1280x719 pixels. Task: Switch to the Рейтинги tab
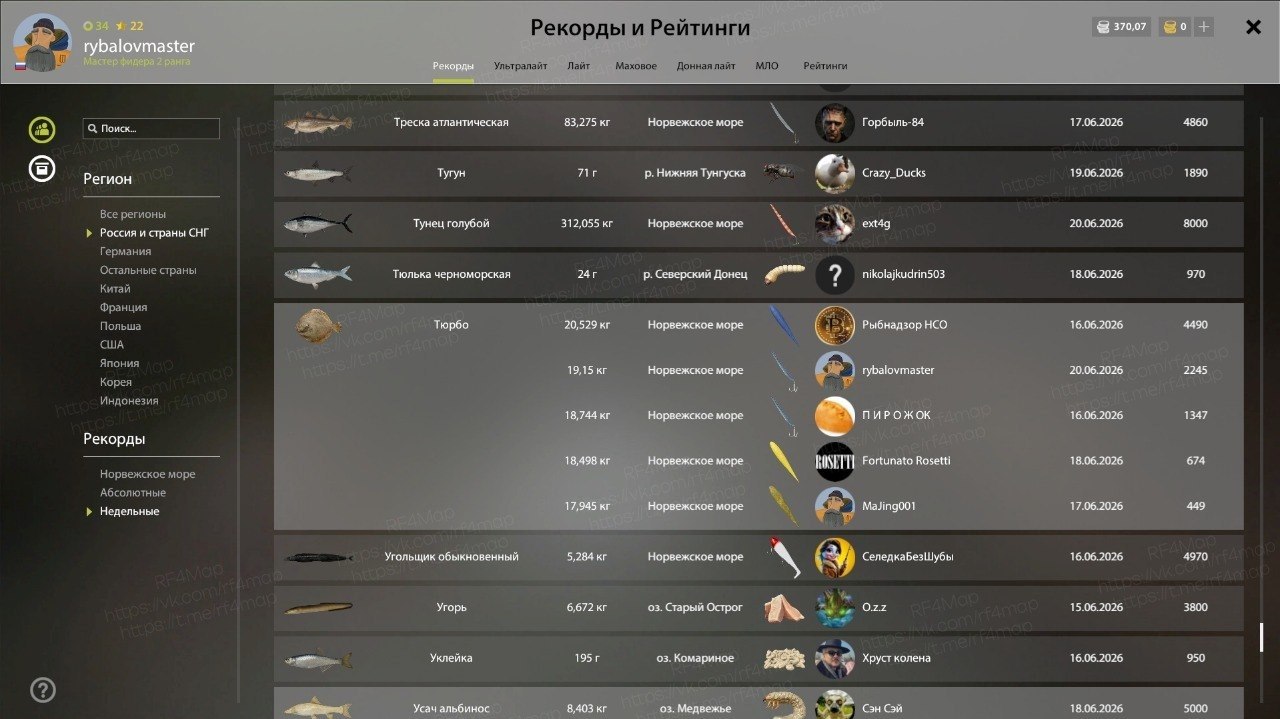click(825, 66)
